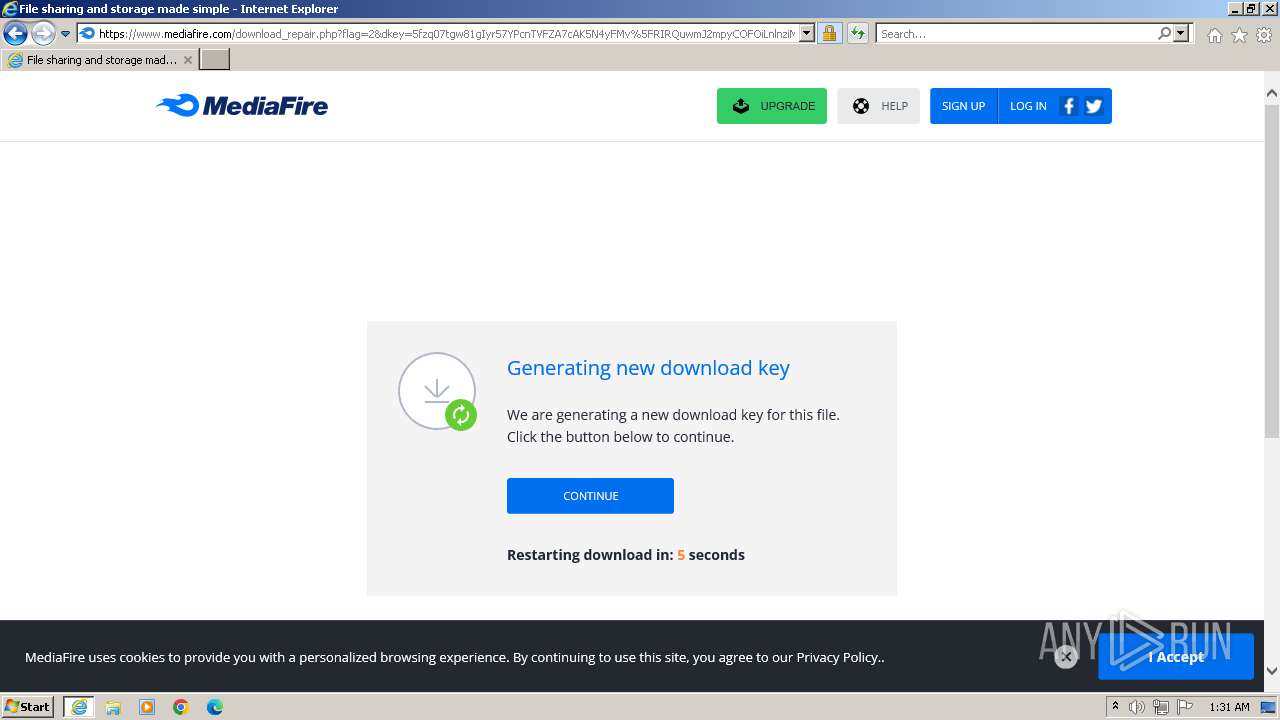Click the volume speaker tray icon

(1137, 707)
